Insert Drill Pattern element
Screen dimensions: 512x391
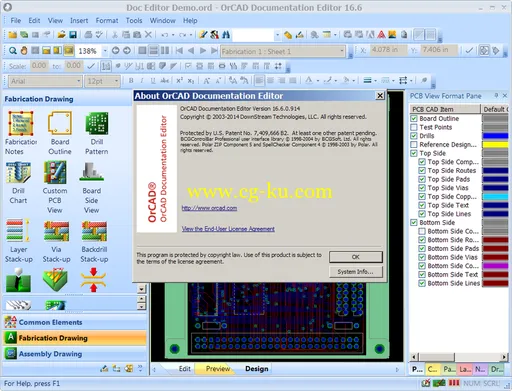point(97,133)
